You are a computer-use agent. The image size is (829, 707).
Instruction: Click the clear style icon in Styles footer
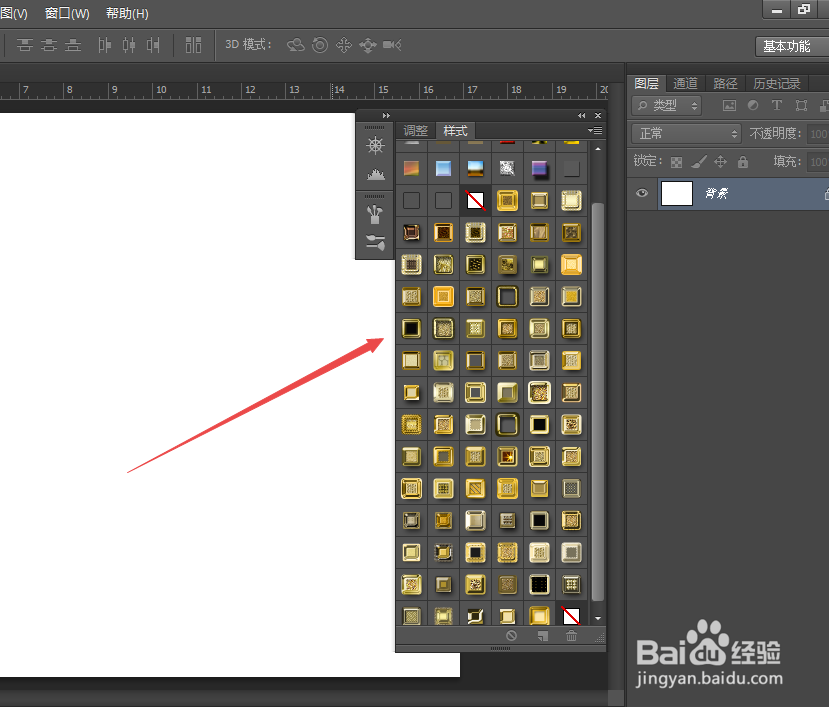point(511,636)
